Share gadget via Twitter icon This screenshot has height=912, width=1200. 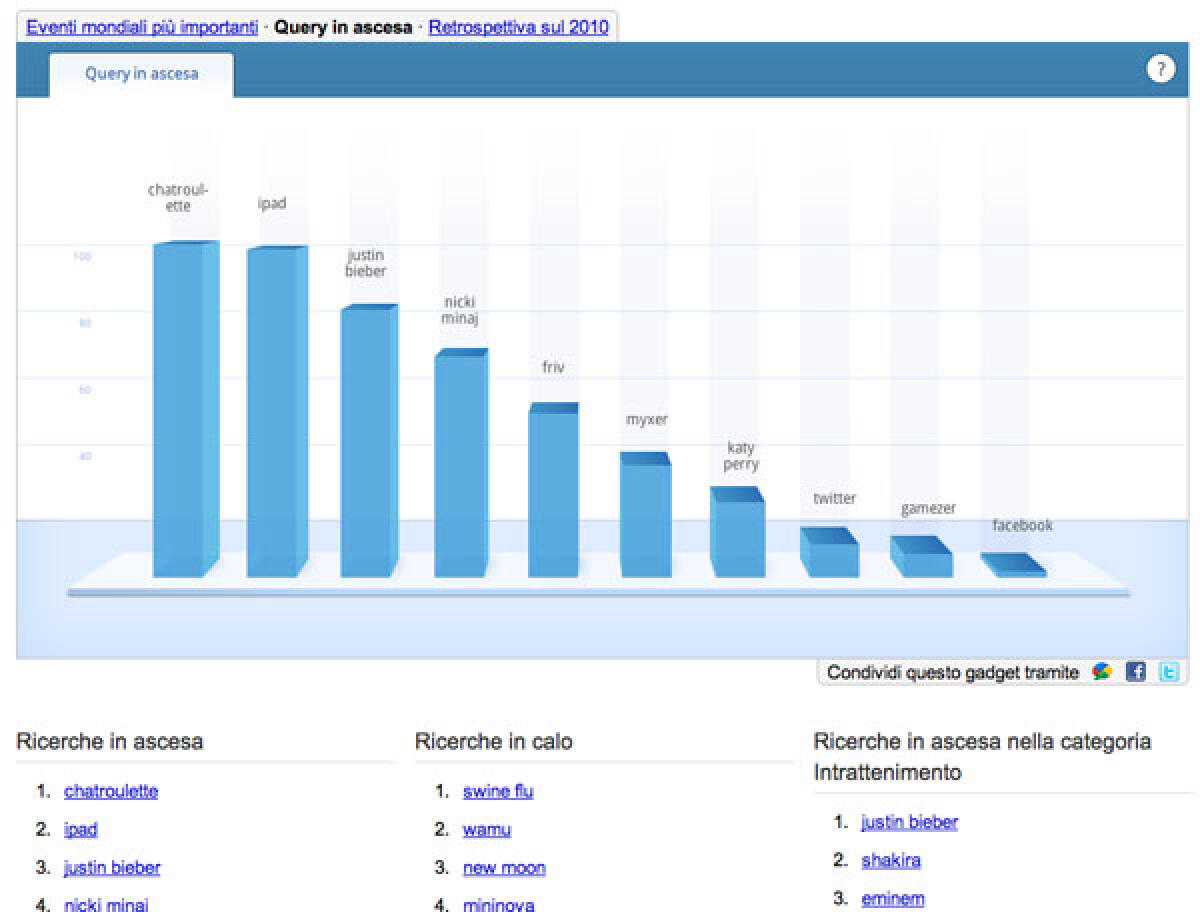1168,672
